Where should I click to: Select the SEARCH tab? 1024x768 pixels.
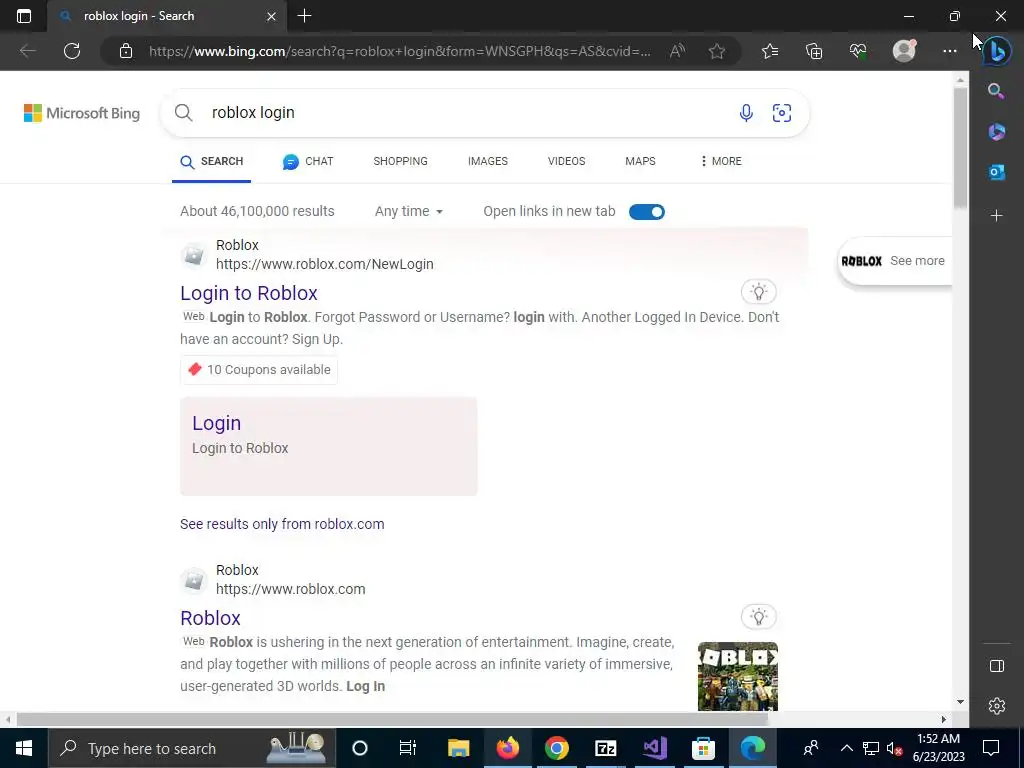coord(212,161)
